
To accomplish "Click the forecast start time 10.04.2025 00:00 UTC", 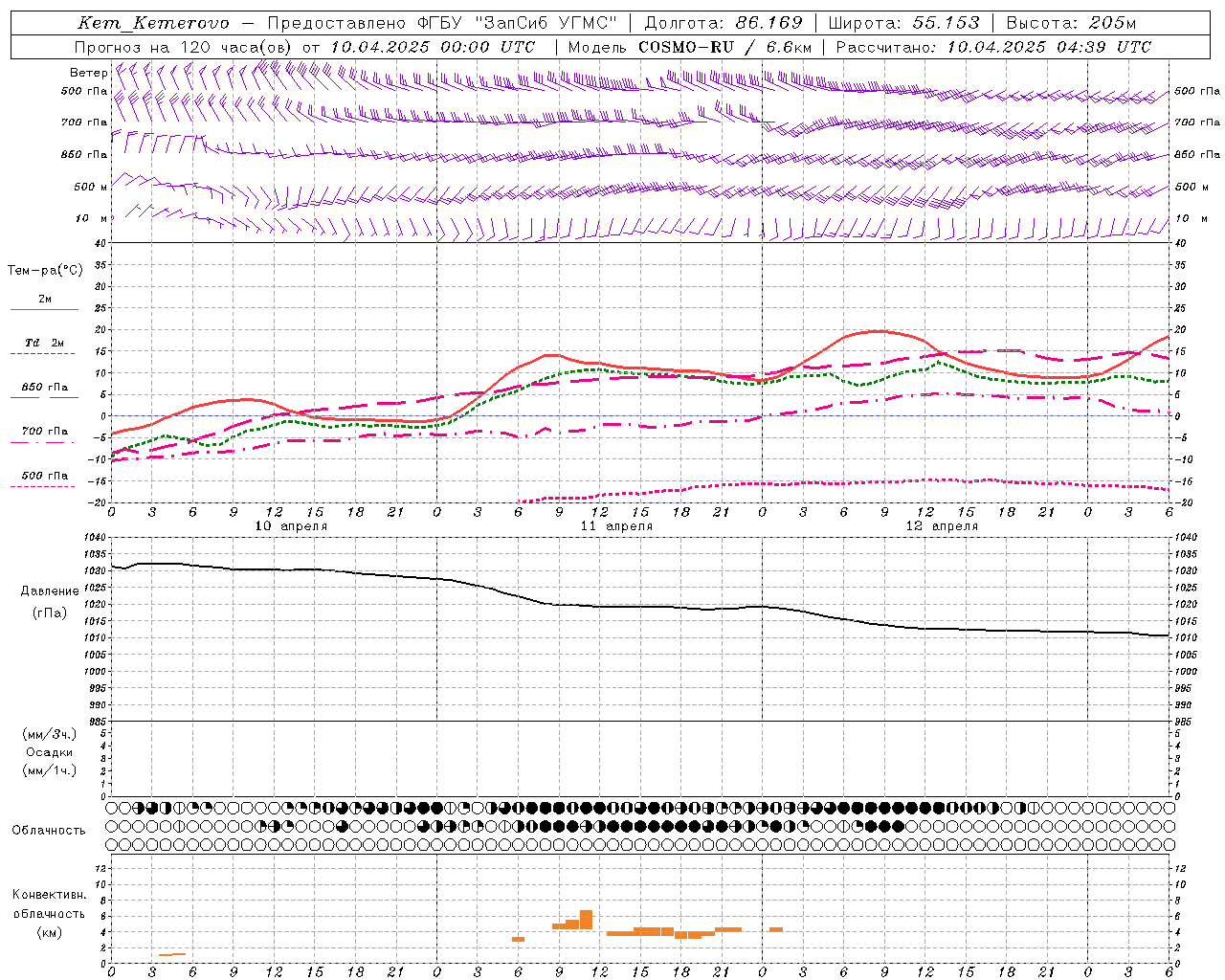I will pos(433,47).
